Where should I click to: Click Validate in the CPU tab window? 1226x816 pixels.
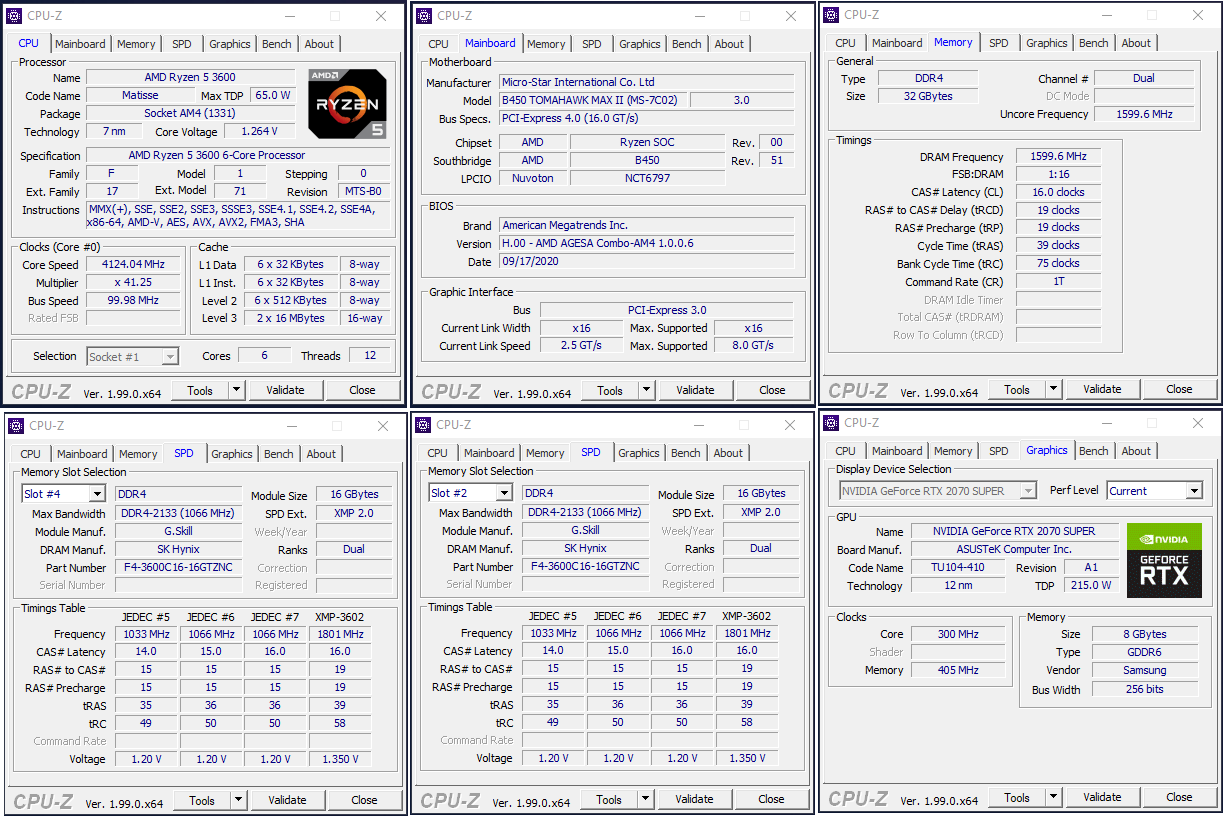[285, 390]
